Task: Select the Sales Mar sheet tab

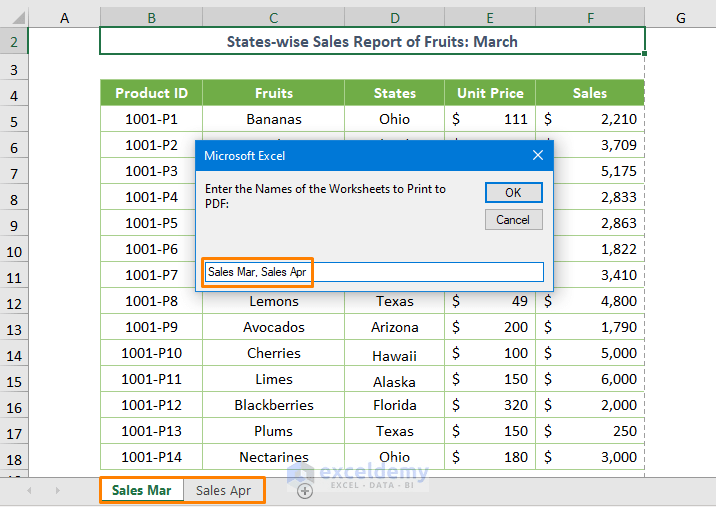Action: (x=142, y=490)
